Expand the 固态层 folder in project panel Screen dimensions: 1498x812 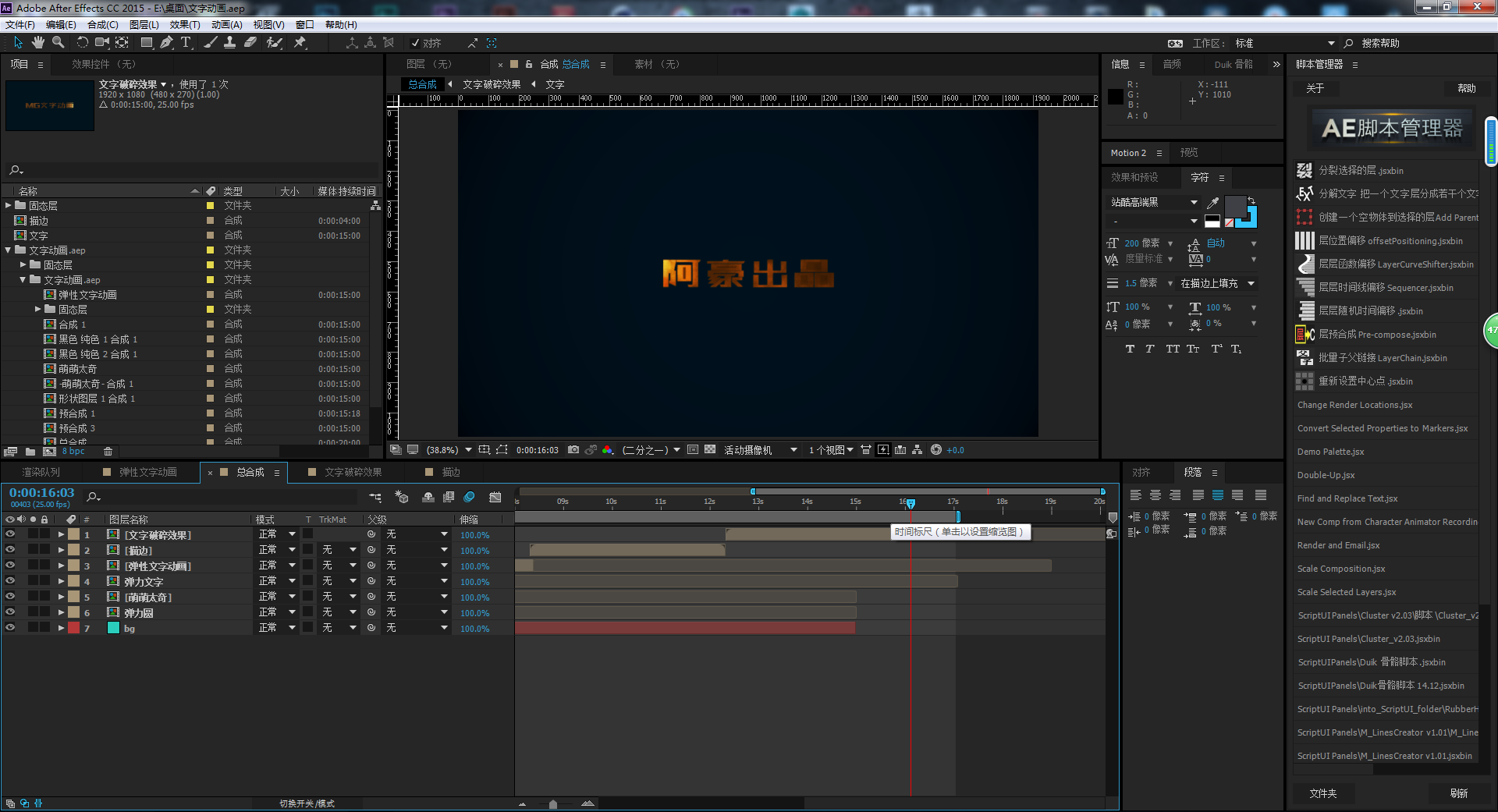click(9, 206)
